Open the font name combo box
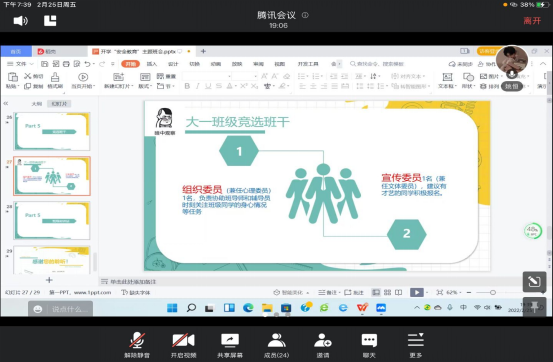Screen dimensions: 553x362 pyautogui.click(x=207, y=76)
